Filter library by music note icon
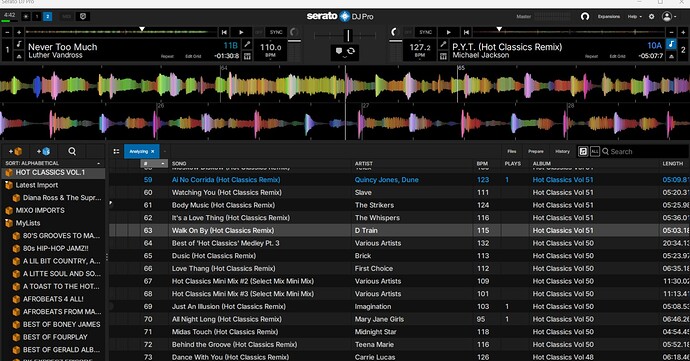The height and width of the screenshot is (361, 690). pos(583,151)
